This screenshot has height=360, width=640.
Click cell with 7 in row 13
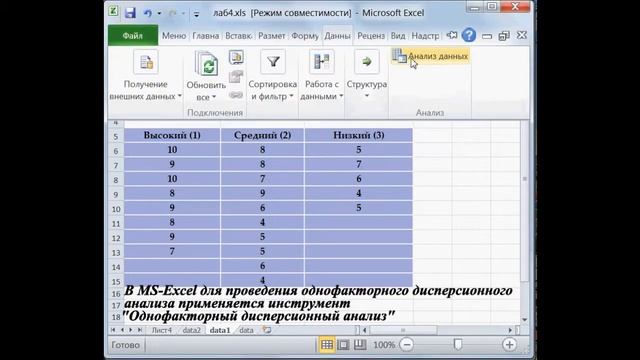pyautogui.click(x=172, y=251)
